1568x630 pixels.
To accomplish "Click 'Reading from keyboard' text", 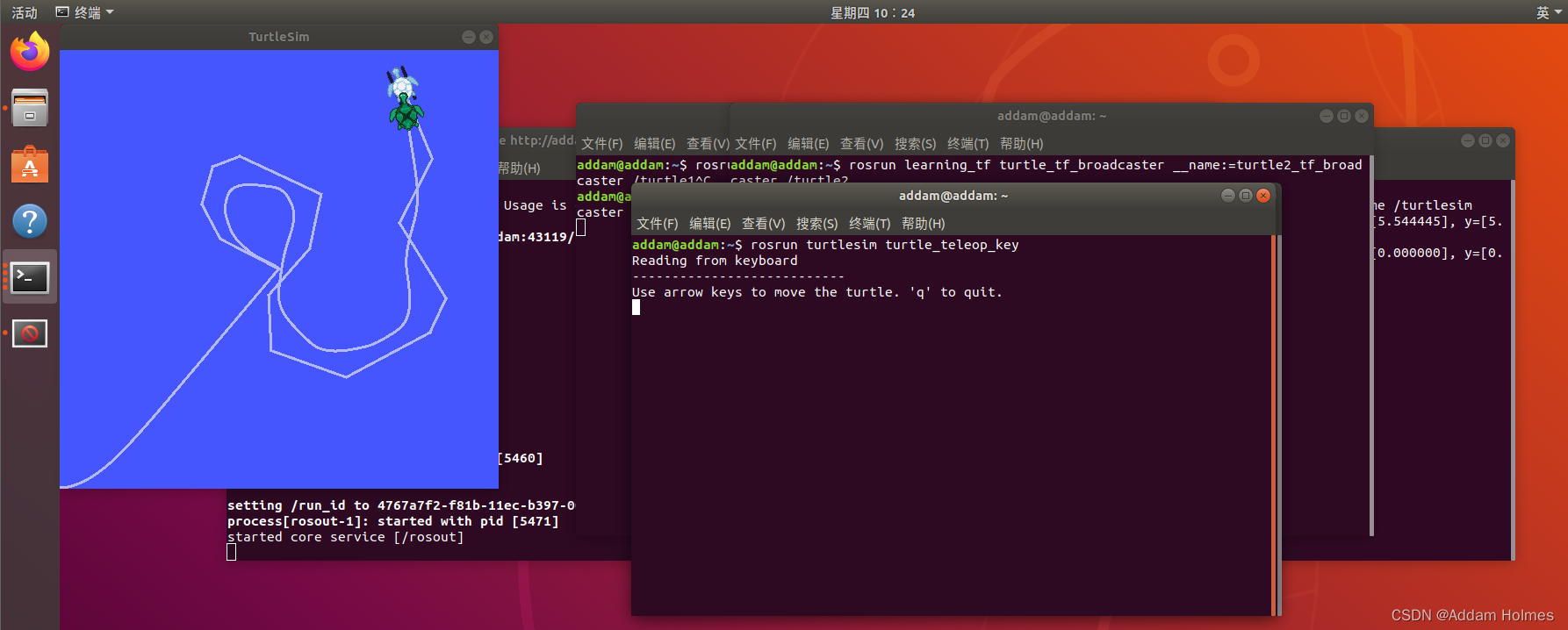I will pos(715,261).
